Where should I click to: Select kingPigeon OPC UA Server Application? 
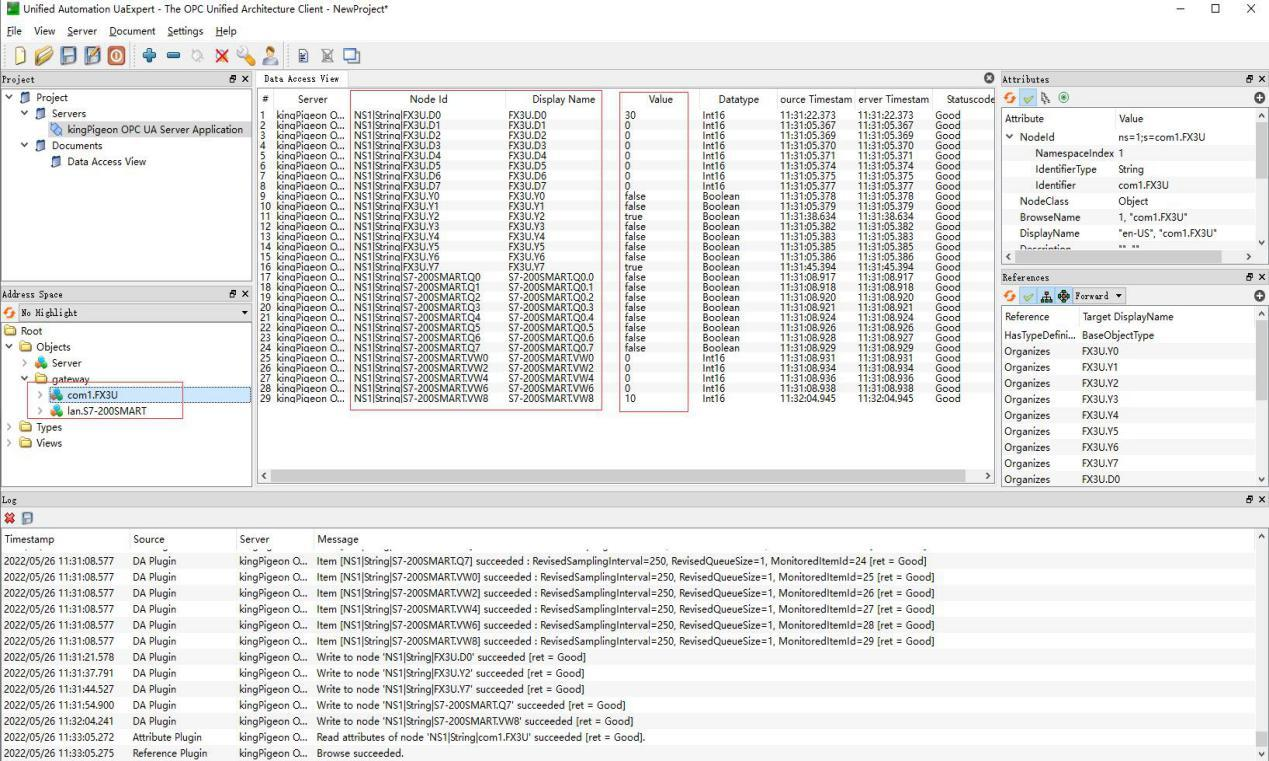click(155, 130)
